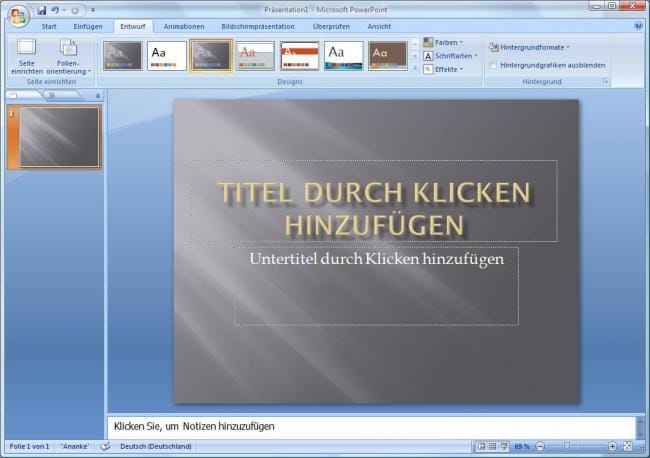Apply the light theme with red Aa
The width and height of the screenshot is (650, 458).
click(255, 56)
